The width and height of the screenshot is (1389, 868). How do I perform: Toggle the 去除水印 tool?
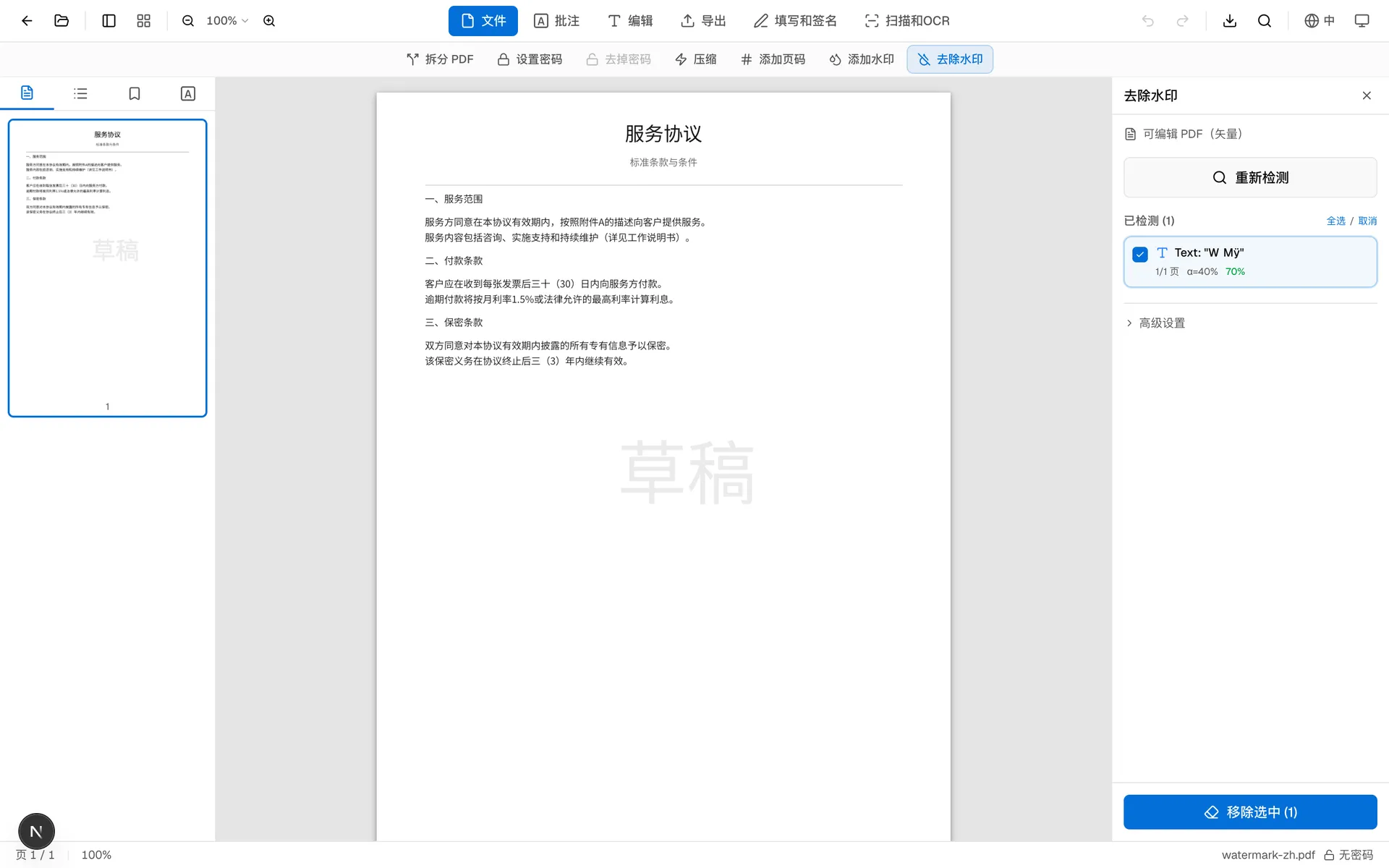950,59
